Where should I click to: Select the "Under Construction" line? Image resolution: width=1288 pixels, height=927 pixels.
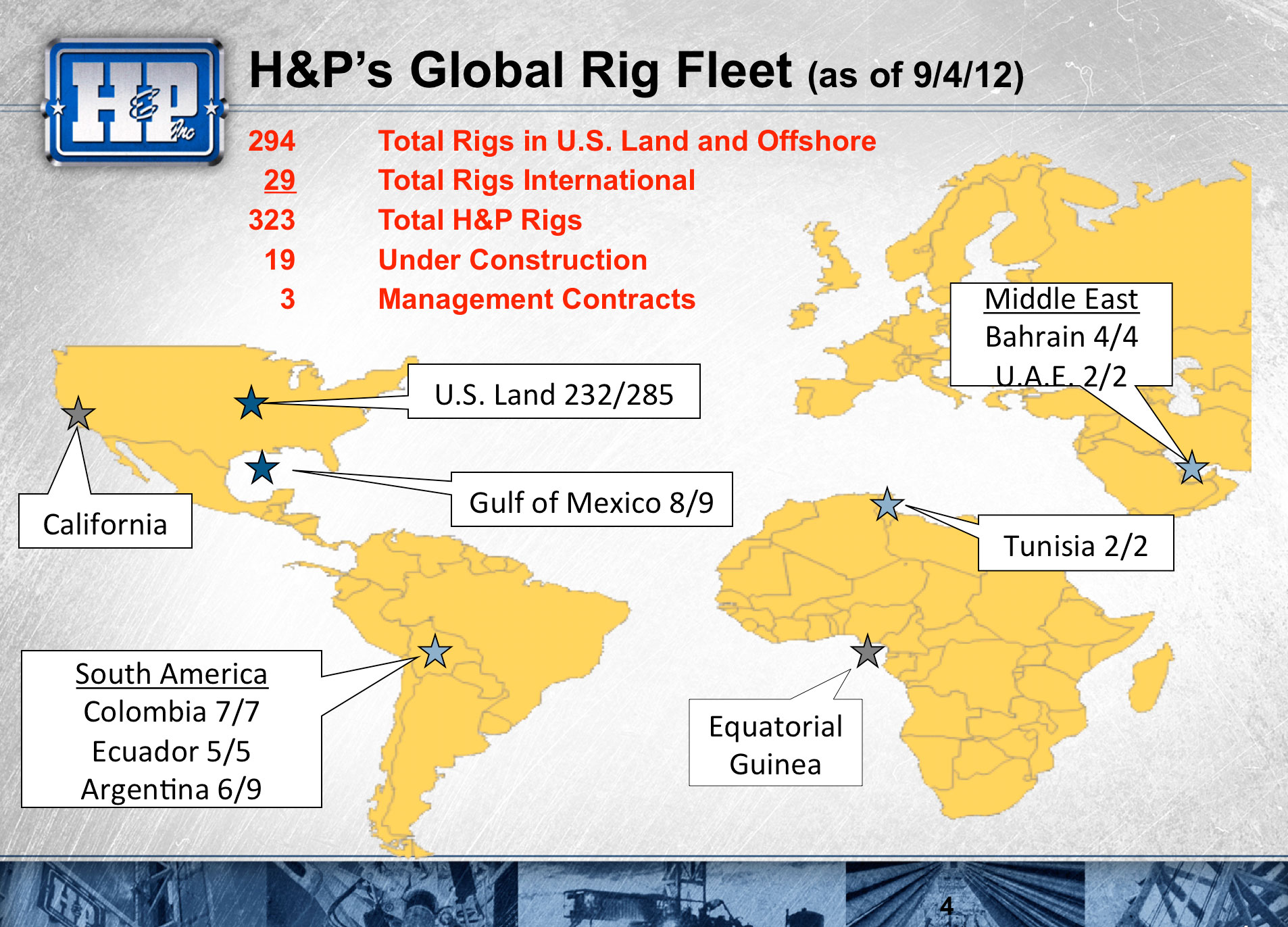512,260
